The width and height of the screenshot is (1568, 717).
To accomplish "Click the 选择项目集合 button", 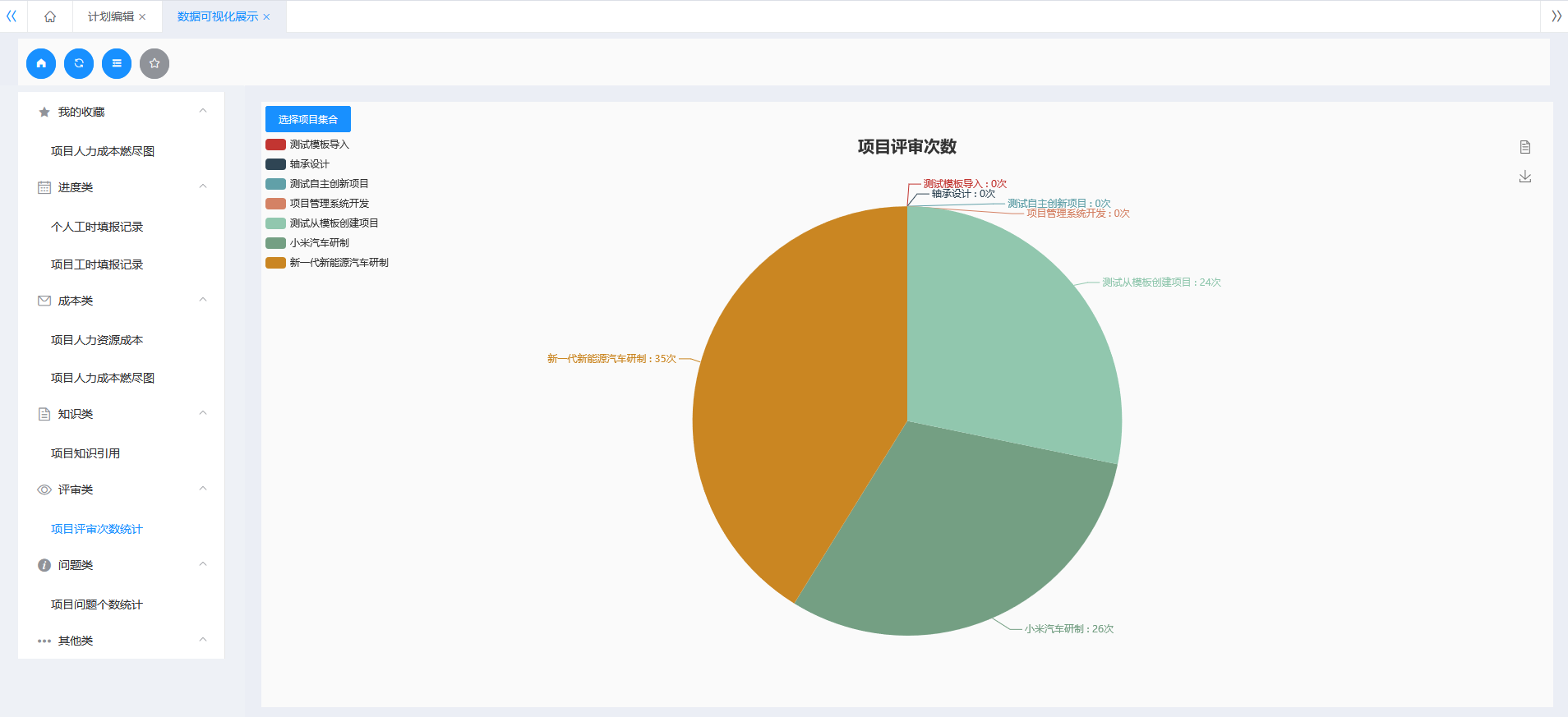I will pyautogui.click(x=308, y=119).
